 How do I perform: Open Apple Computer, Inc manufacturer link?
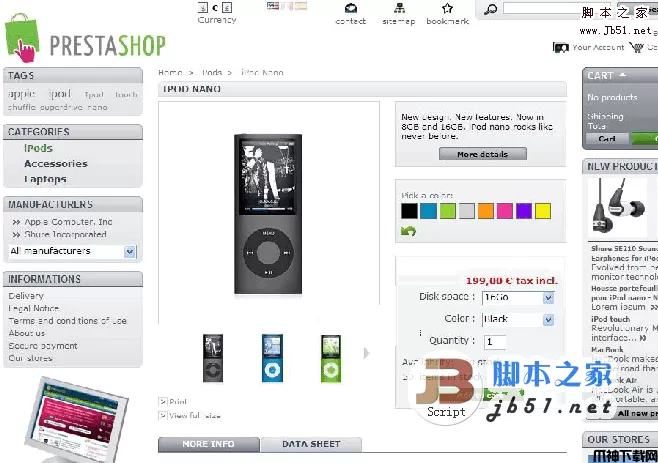(68, 222)
